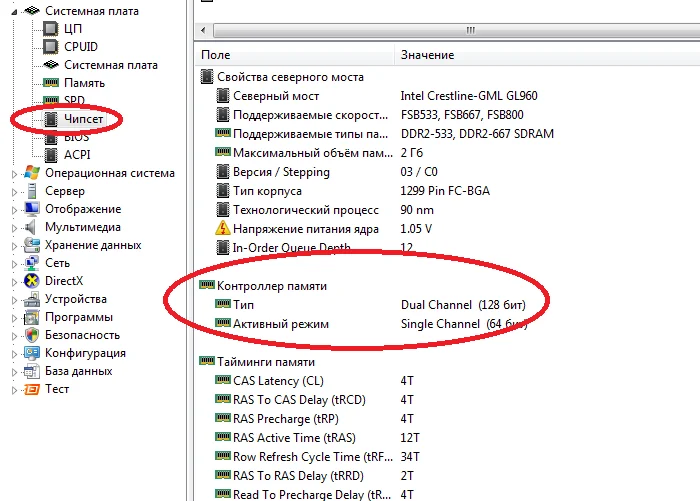Click the Сеть network computers icon
The width and height of the screenshot is (700, 501).
[x=32, y=263]
